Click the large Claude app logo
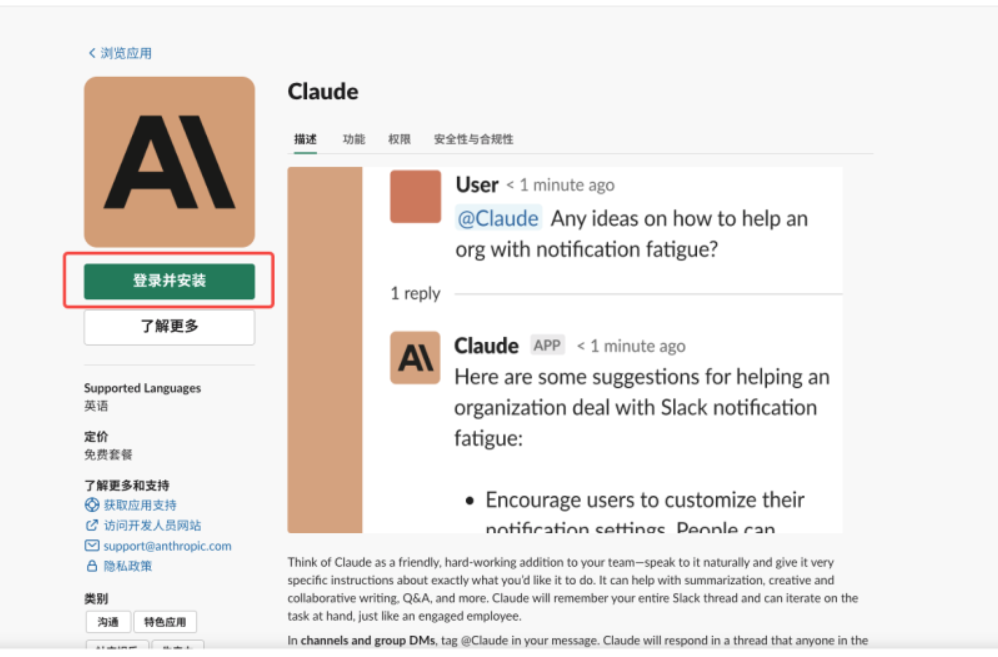This screenshot has height=657, width=998. click(169, 162)
